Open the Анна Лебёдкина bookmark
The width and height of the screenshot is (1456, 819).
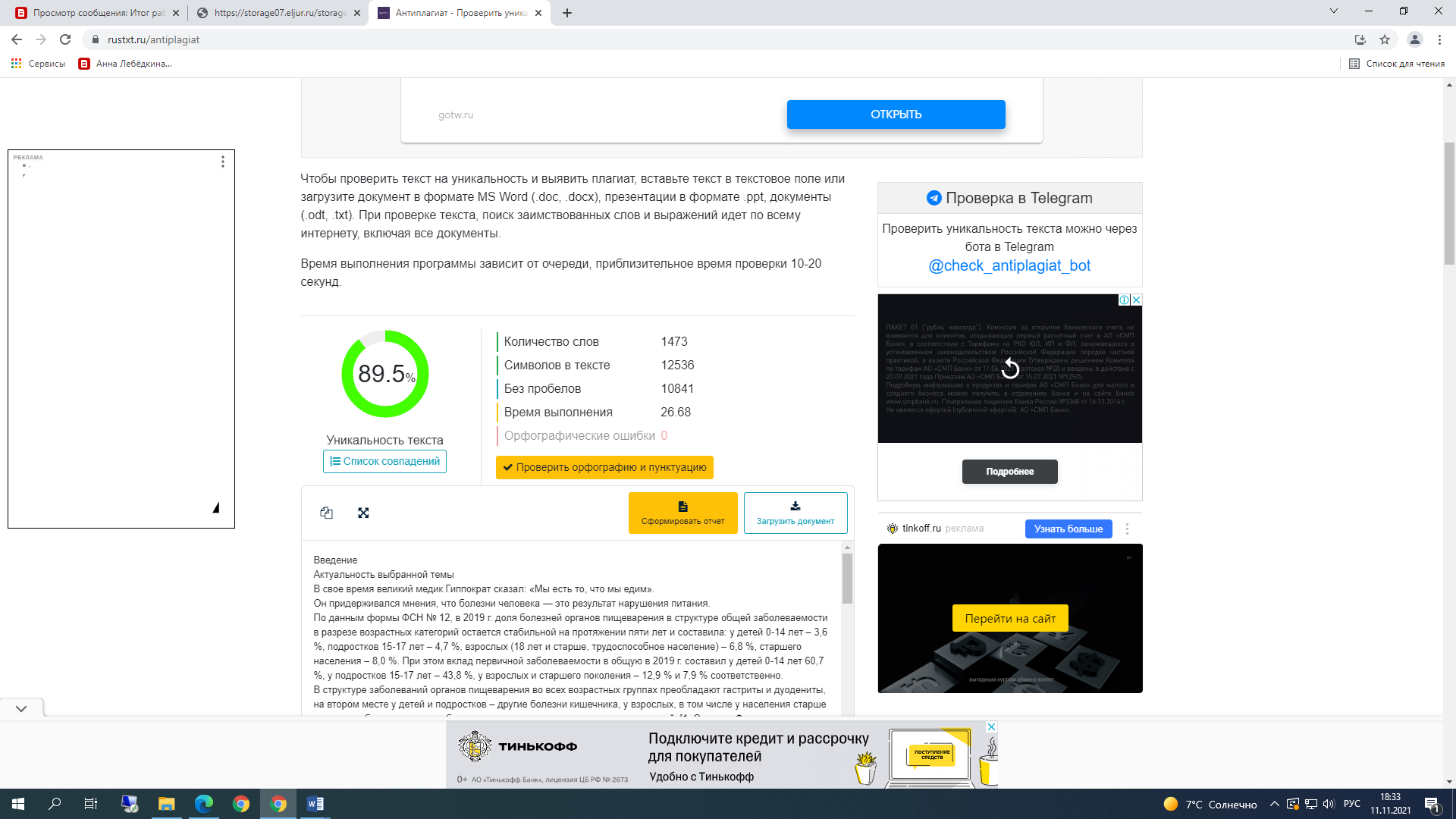126,64
